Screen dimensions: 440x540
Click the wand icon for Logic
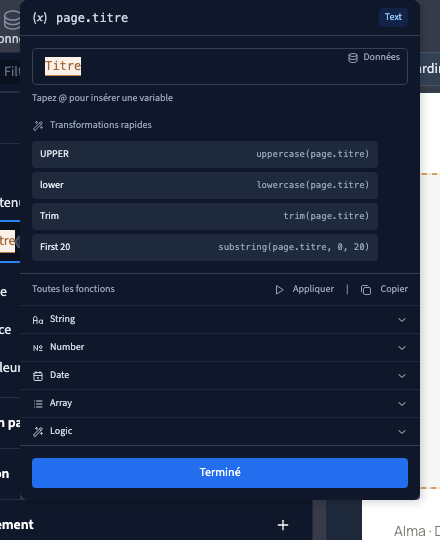[38, 432]
